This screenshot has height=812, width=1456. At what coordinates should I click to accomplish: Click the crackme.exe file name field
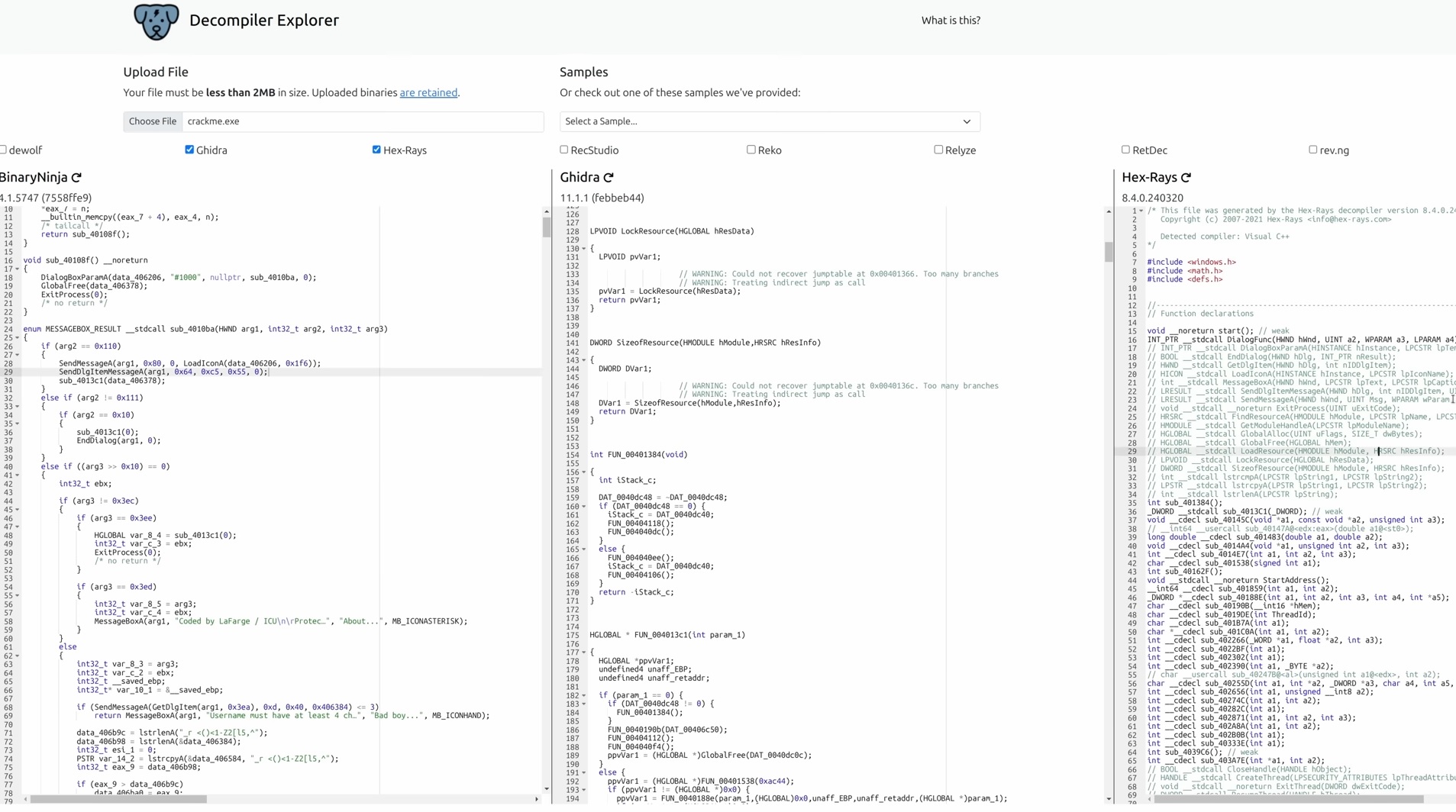363,121
